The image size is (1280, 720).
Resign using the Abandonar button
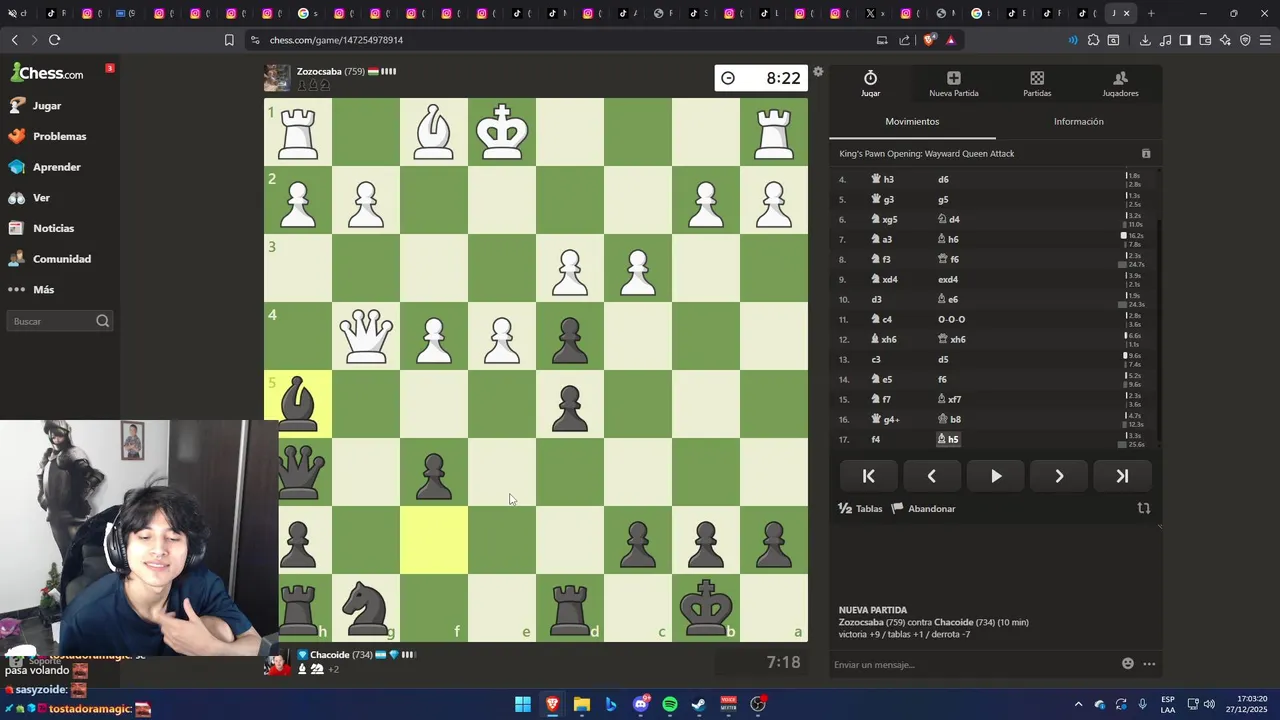click(923, 509)
